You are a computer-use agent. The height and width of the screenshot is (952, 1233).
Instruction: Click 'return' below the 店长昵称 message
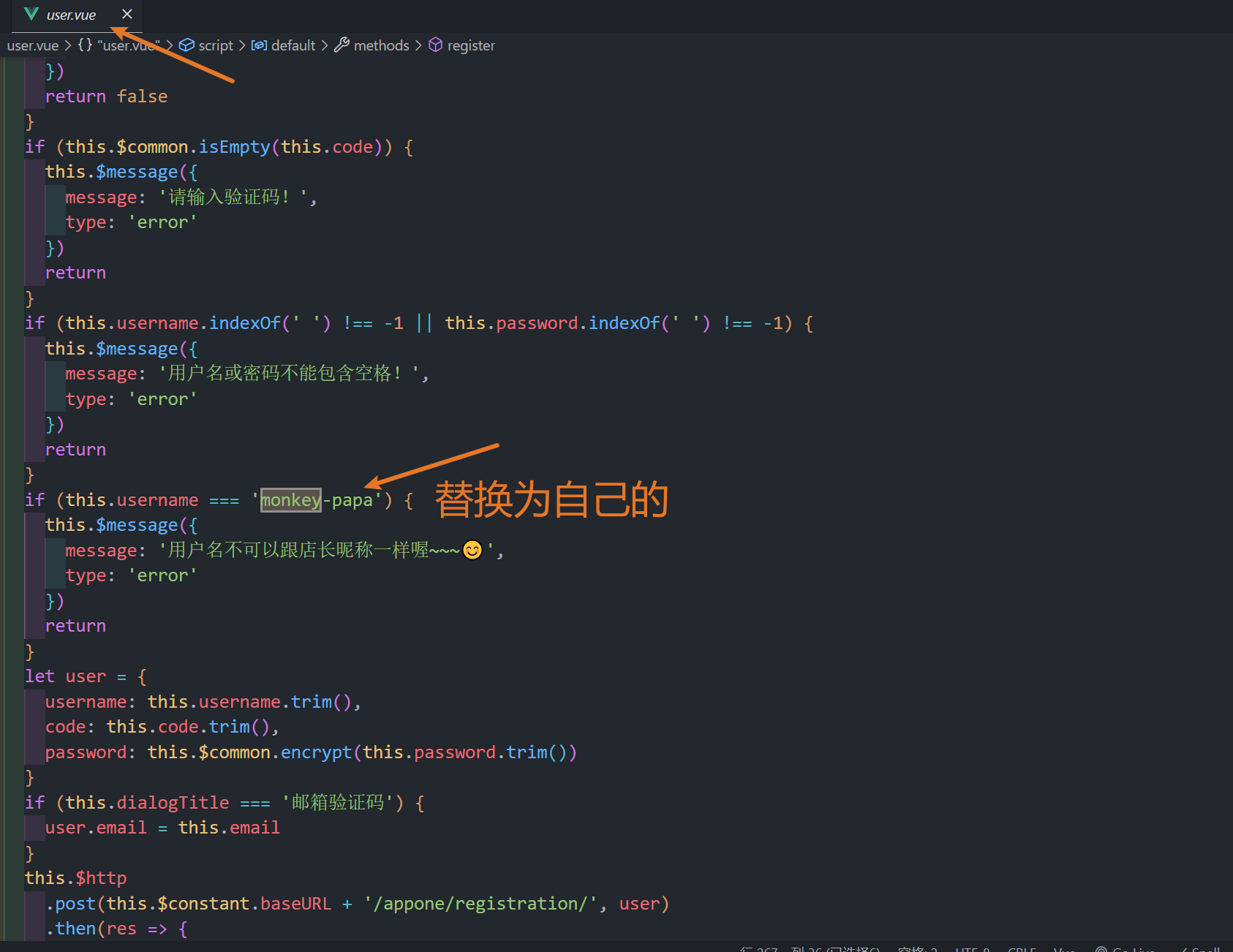(75, 626)
